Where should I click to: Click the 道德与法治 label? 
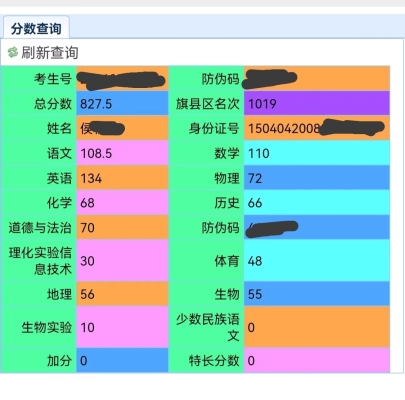pyautogui.click(x=40, y=228)
